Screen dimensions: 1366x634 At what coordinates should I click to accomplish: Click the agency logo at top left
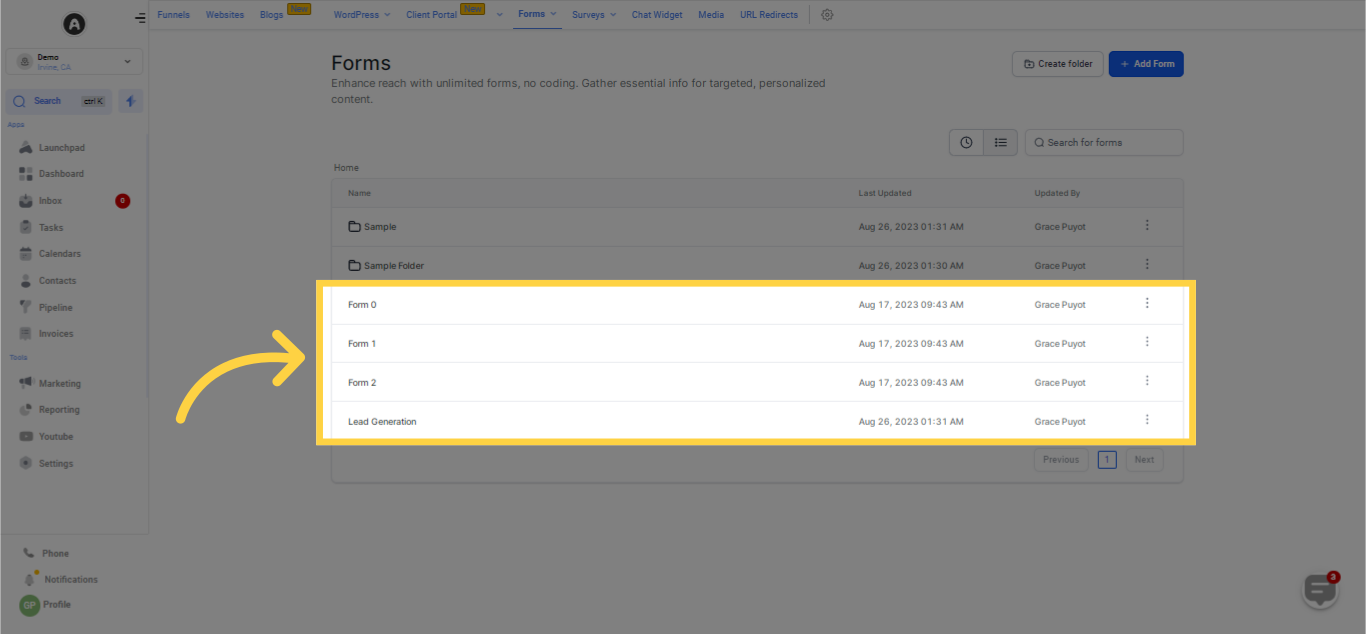(74, 23)
